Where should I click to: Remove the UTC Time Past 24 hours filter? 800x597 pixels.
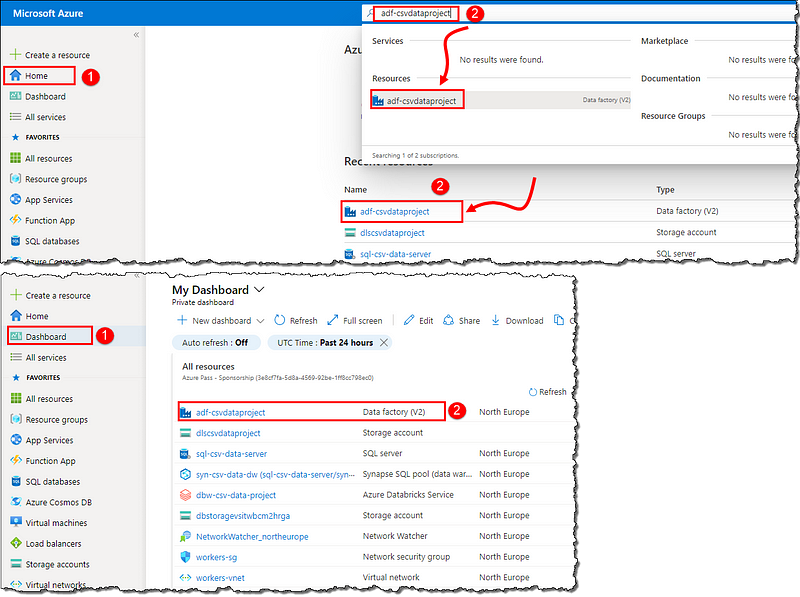[383, 343]
